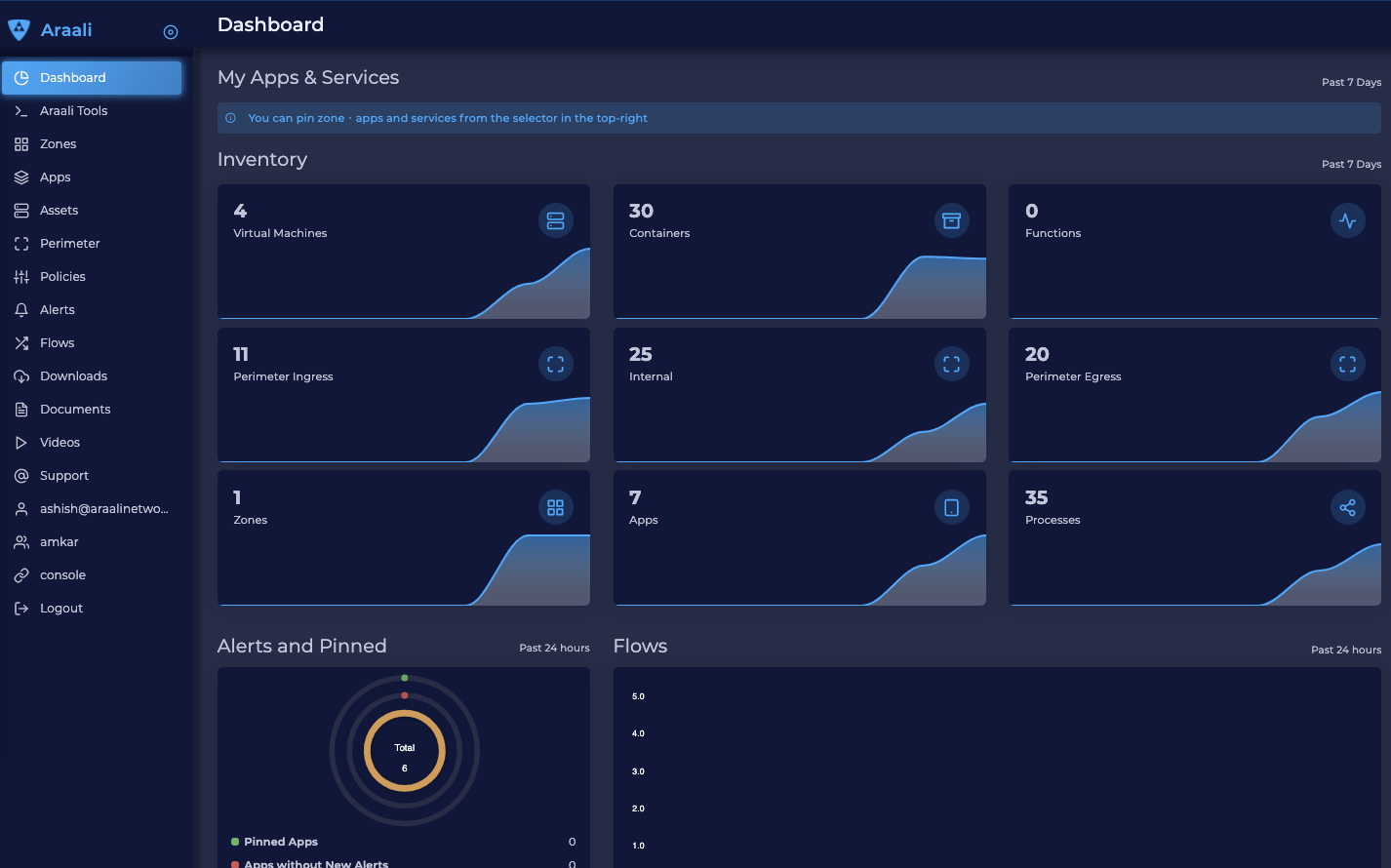The width and height of the screenshot is (1391, 868).
Task: Open Flows in the sidebar
Action: click(x=92, y=343)
